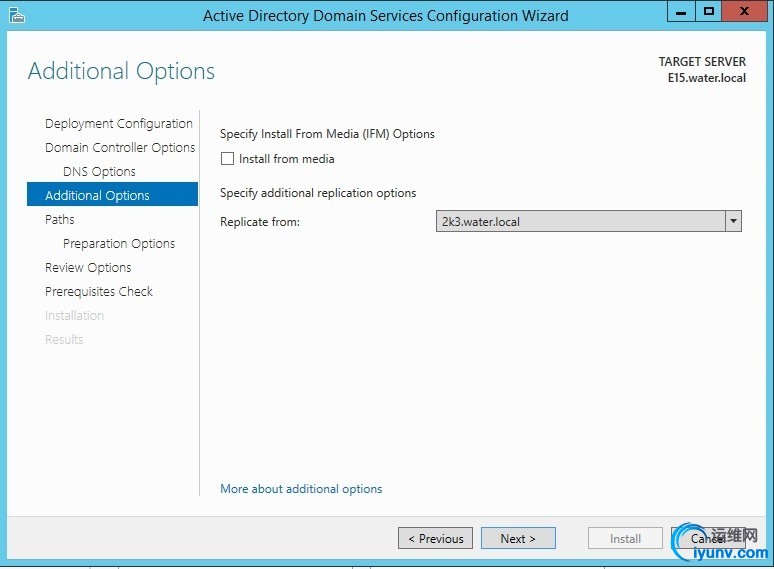The width and height of the screenshot is (774, 569).
Task: Open the More about additional options link
Action: coord(301,489)
